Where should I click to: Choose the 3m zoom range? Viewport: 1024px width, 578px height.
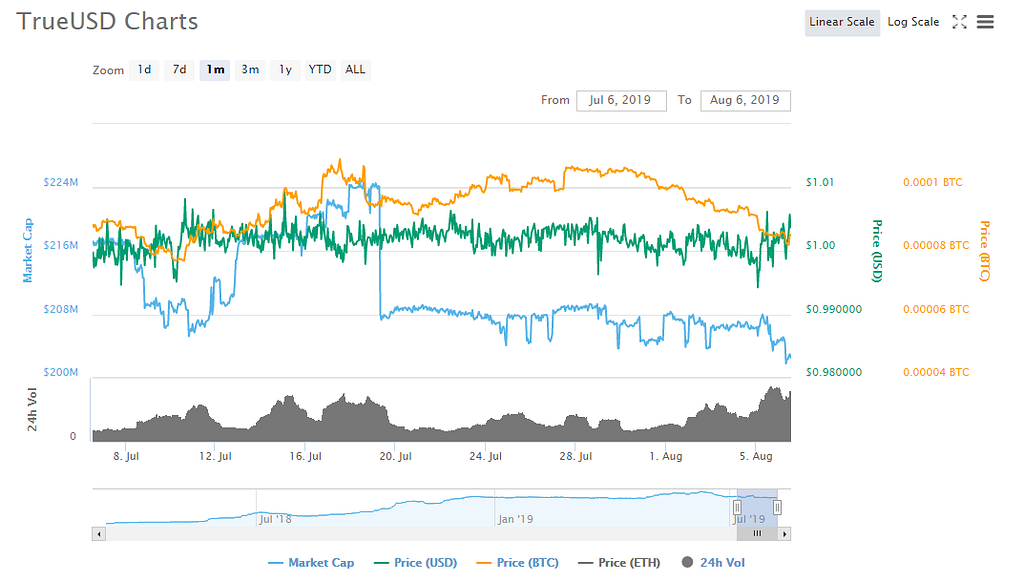[250, 70]
